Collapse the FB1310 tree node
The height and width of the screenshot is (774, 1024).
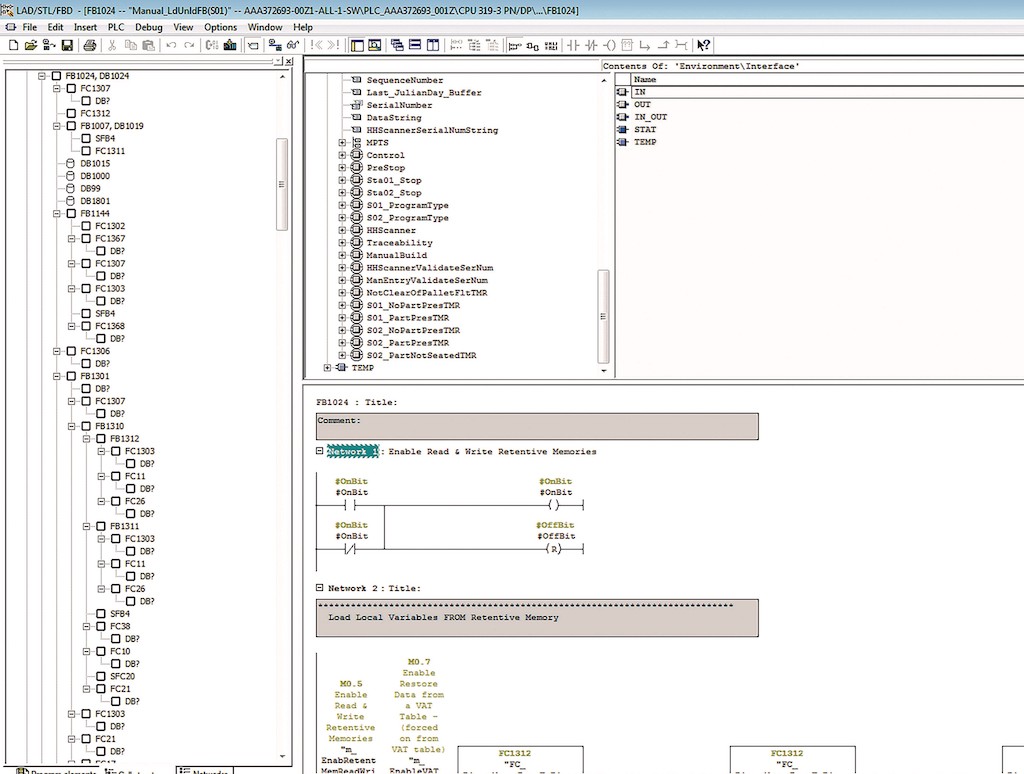[72, 427]
